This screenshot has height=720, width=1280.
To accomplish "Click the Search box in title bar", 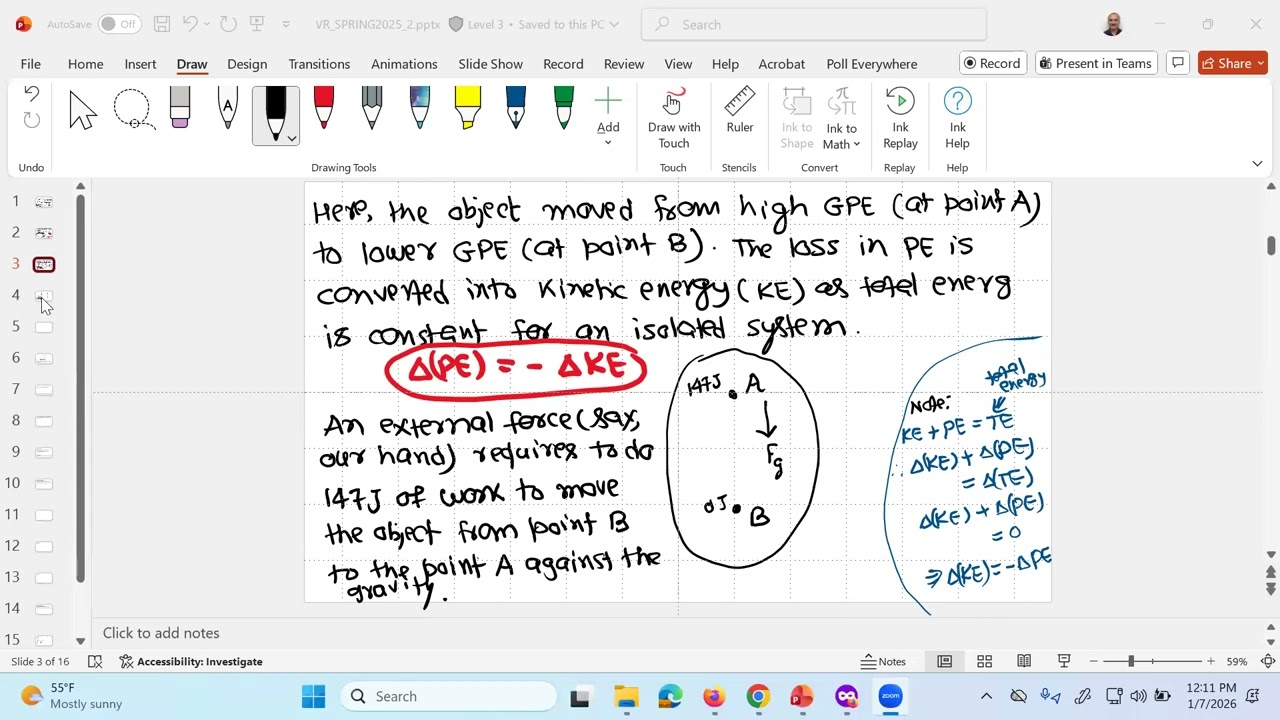I will (x=813, y=24).
